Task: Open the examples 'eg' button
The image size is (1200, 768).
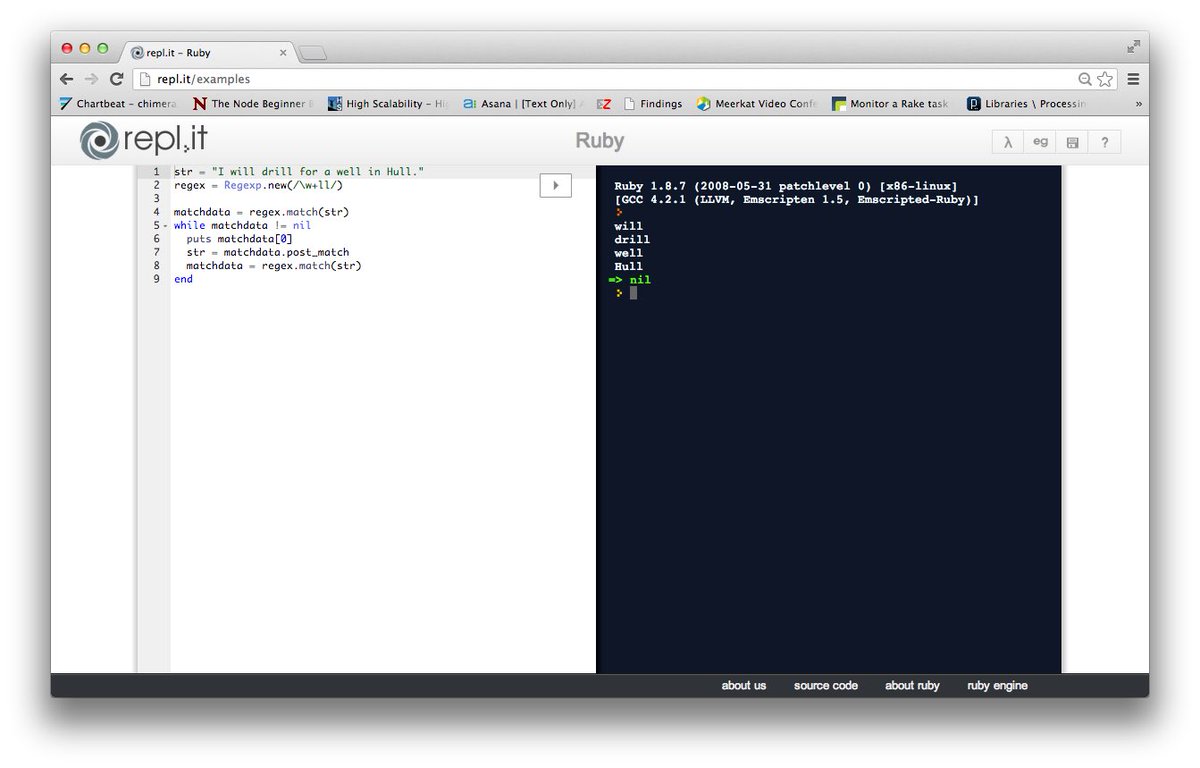Action: (x=1040, y=142)
